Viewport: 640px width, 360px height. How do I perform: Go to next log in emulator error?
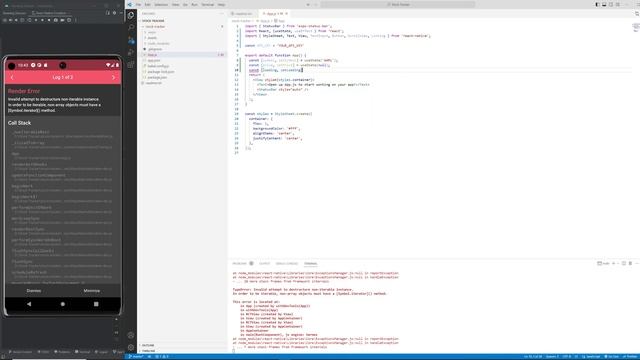[113, 77]
